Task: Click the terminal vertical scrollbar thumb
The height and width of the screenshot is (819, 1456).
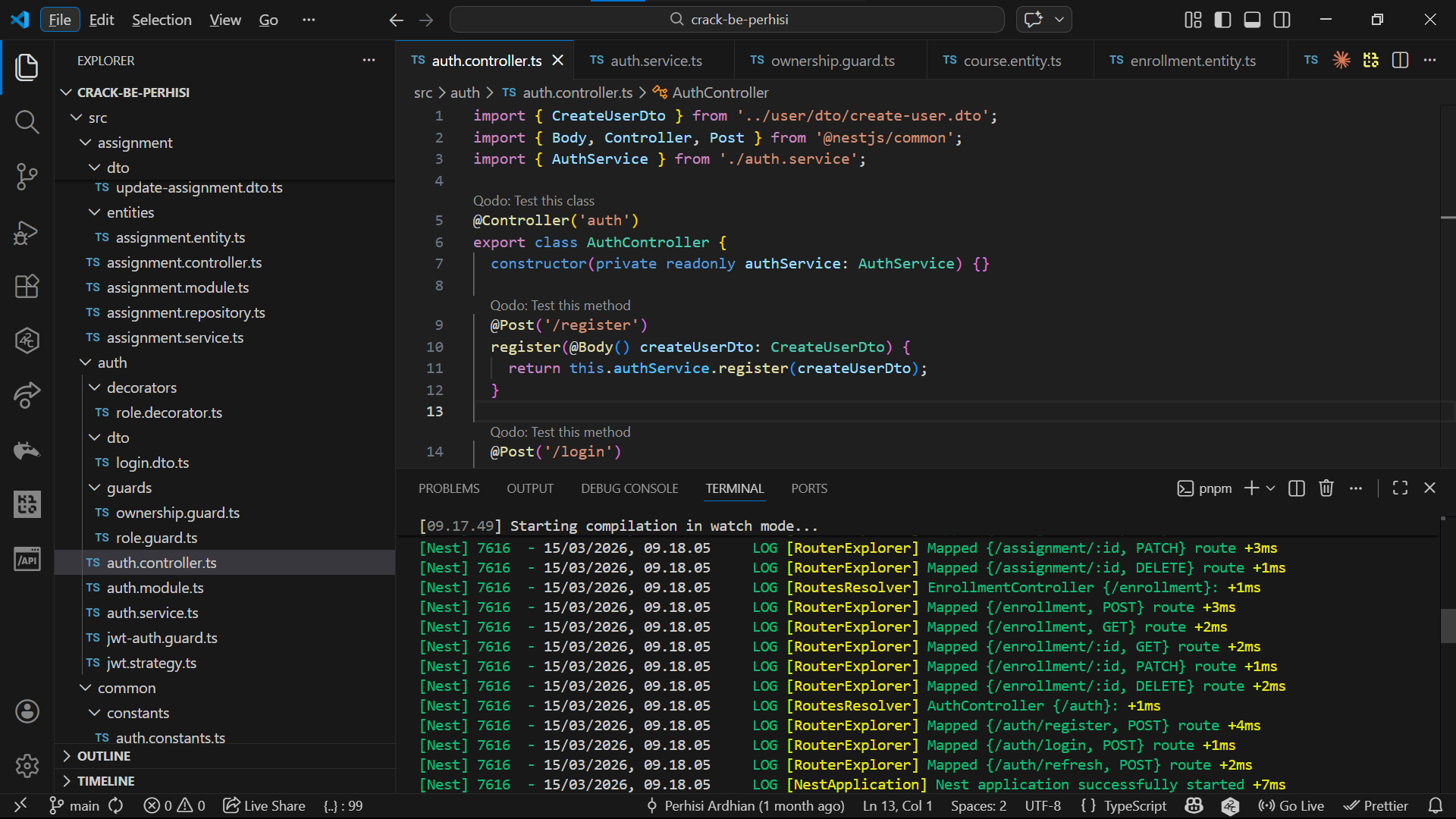Action: pos(1447,626)
